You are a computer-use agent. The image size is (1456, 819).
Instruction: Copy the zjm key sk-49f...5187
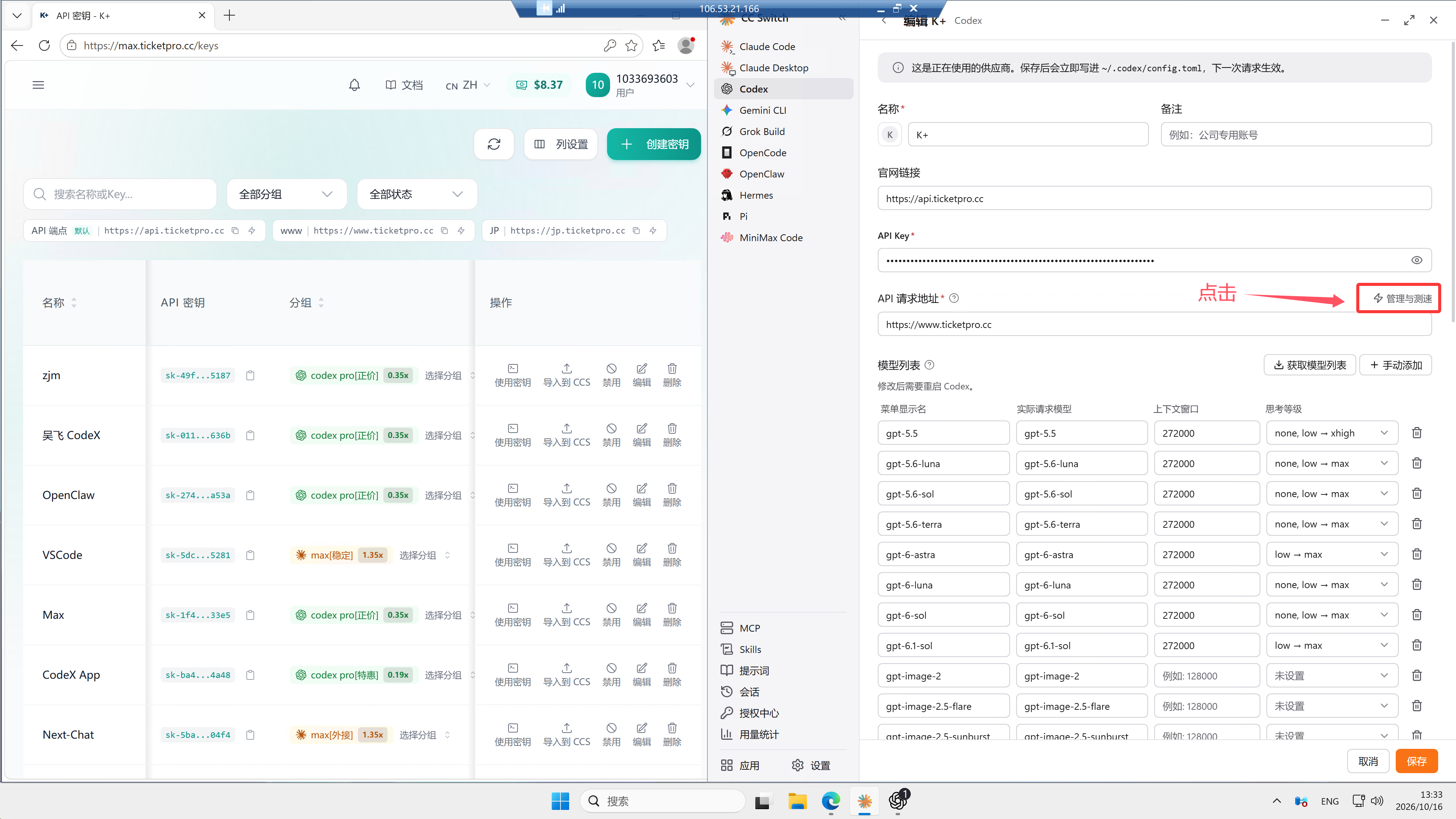tap(250, 375)
